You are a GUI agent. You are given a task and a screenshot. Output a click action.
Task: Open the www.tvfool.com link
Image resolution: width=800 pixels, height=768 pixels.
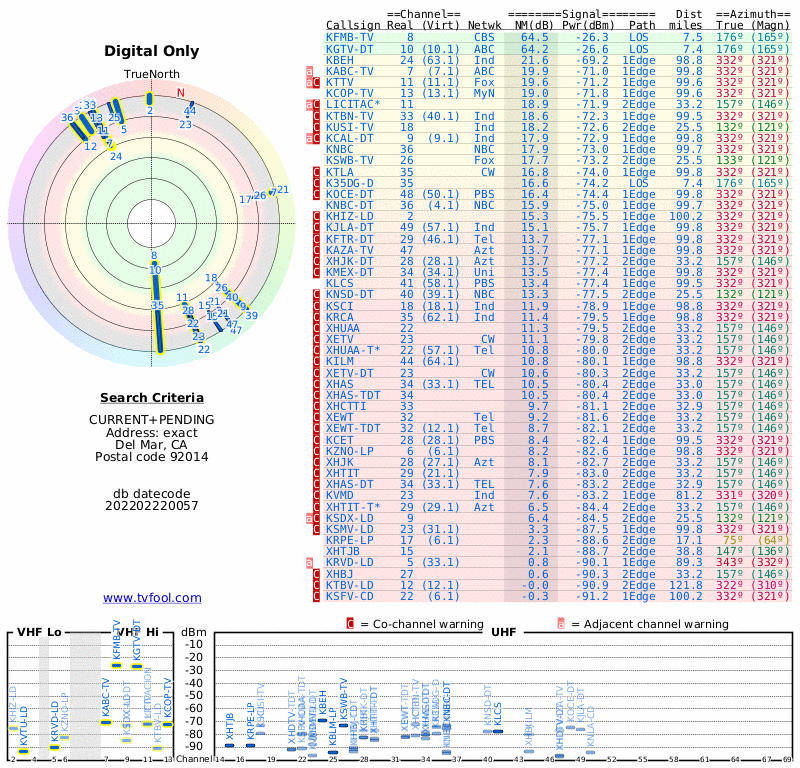click(152, 598)
